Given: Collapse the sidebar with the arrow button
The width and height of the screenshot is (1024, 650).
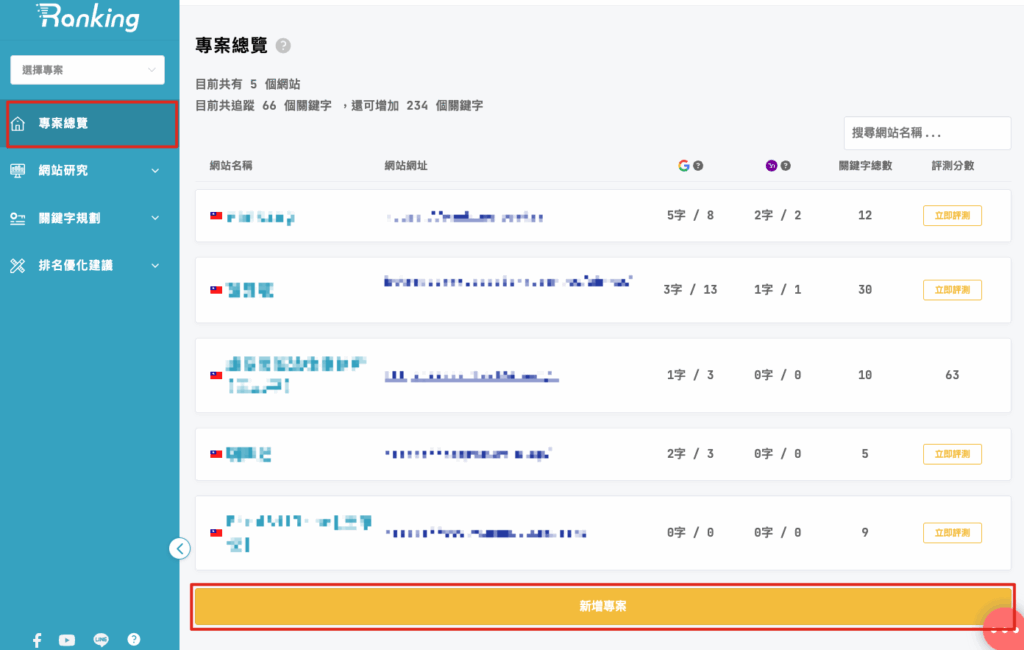Looking at the screenshot, I should click(x=180, y=548).
